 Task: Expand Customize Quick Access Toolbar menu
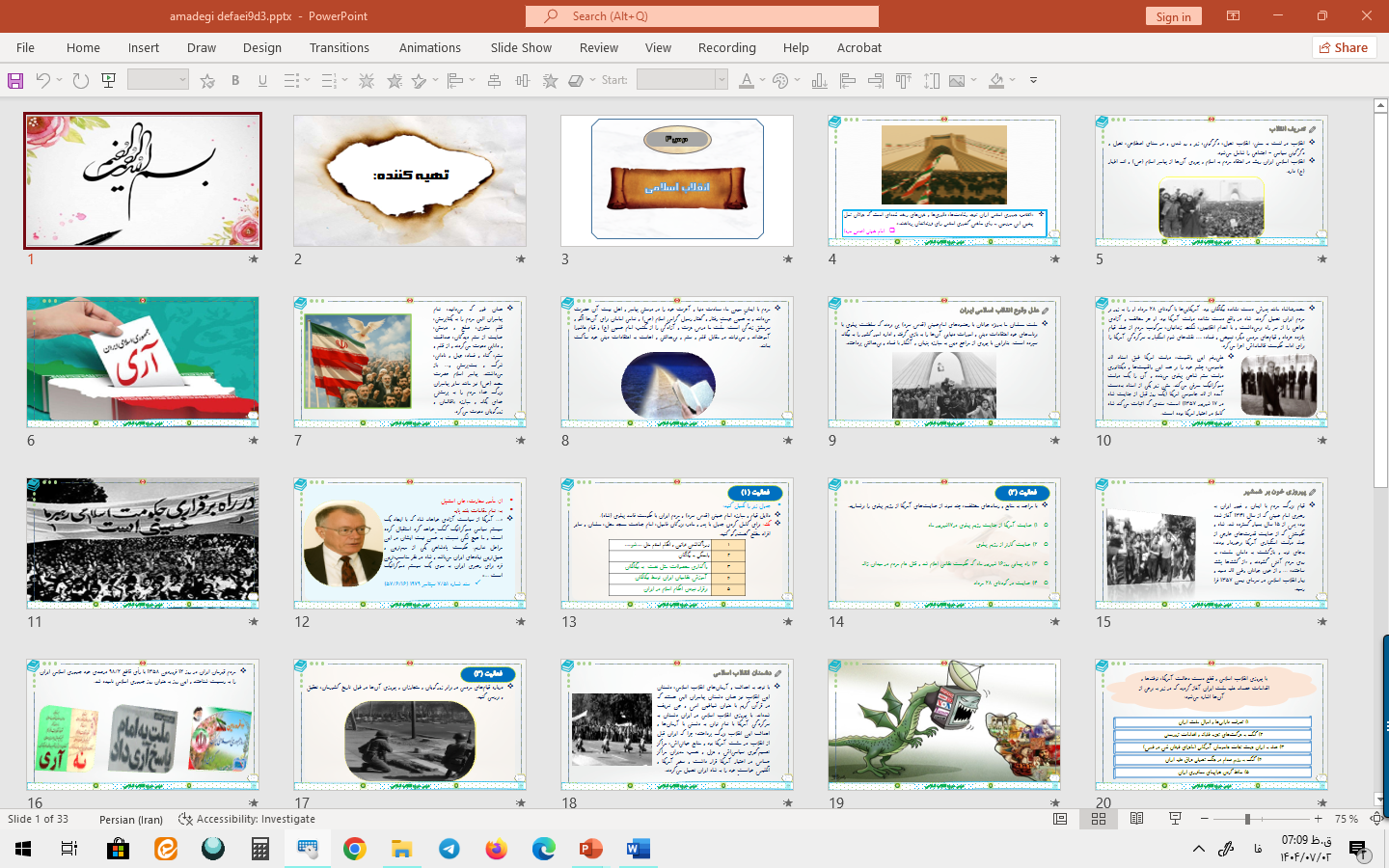[1033, 81]
